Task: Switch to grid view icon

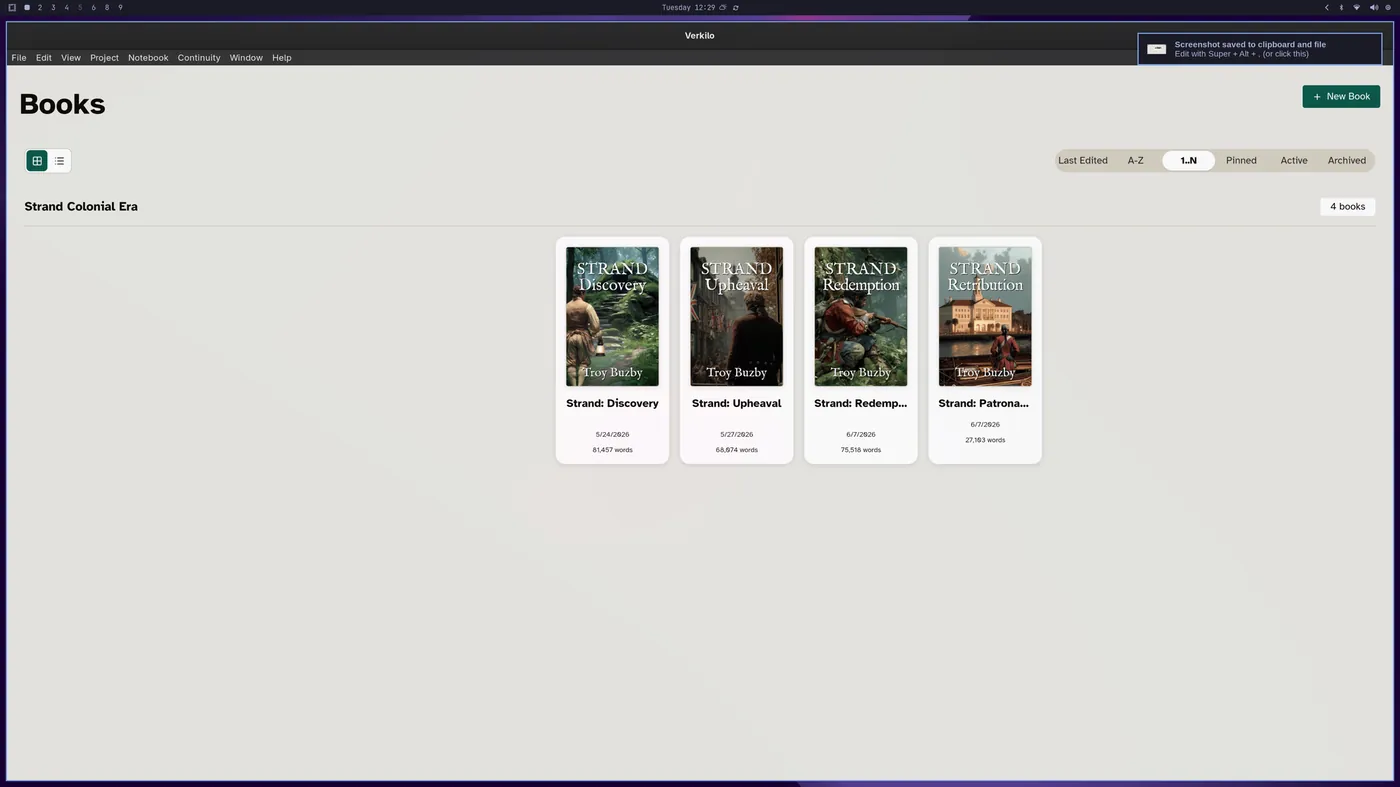Action: 37,161
